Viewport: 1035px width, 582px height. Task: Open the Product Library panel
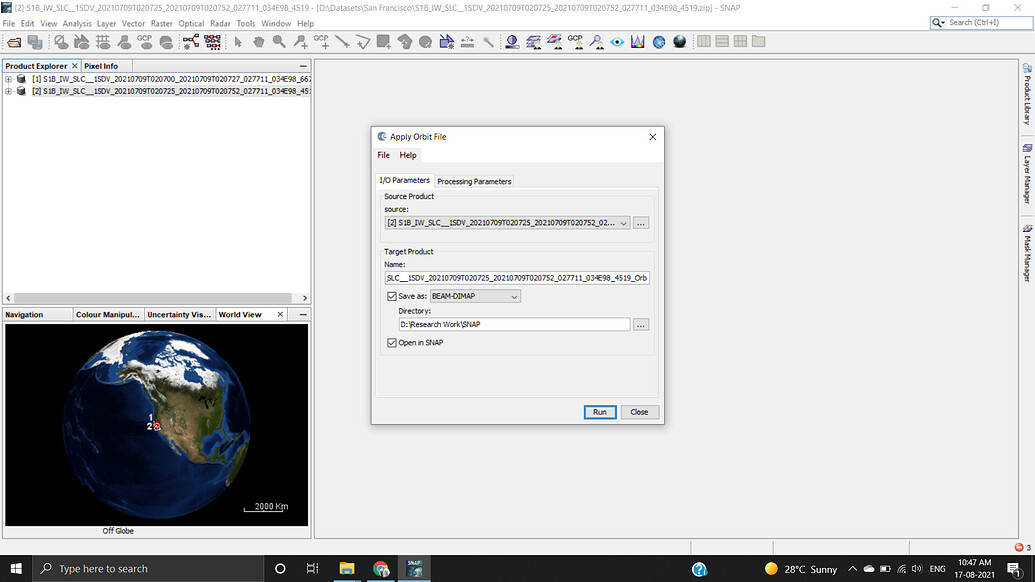pos(1028,95)
